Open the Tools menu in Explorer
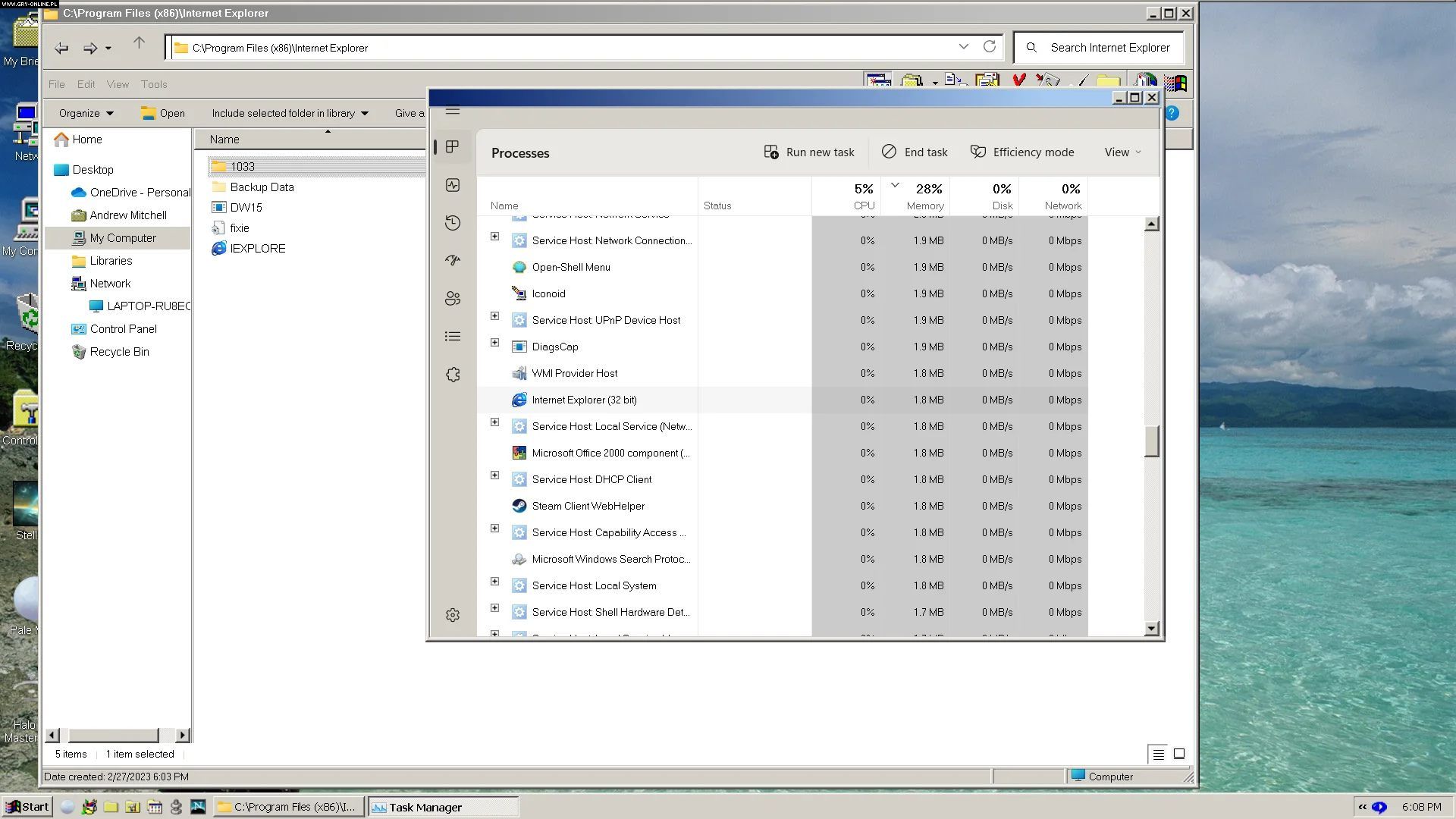This screenshot has height=819, width=1456. coord(154,84)
